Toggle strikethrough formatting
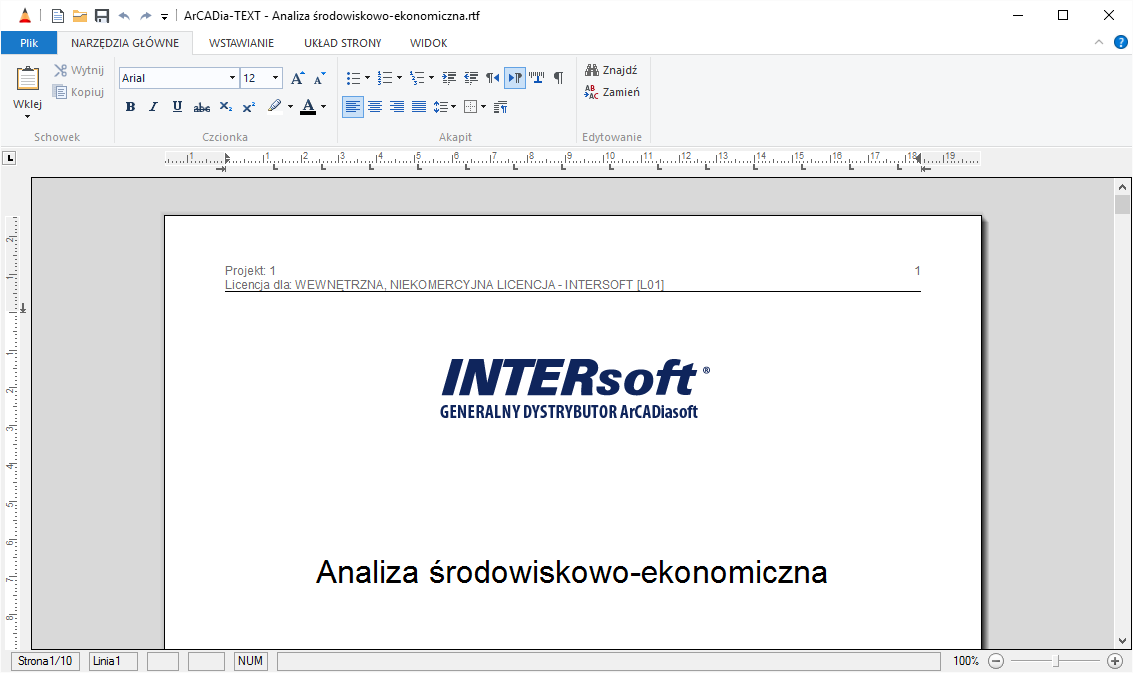This screenshot has width=1133, height=673. [x=202, y=107]
